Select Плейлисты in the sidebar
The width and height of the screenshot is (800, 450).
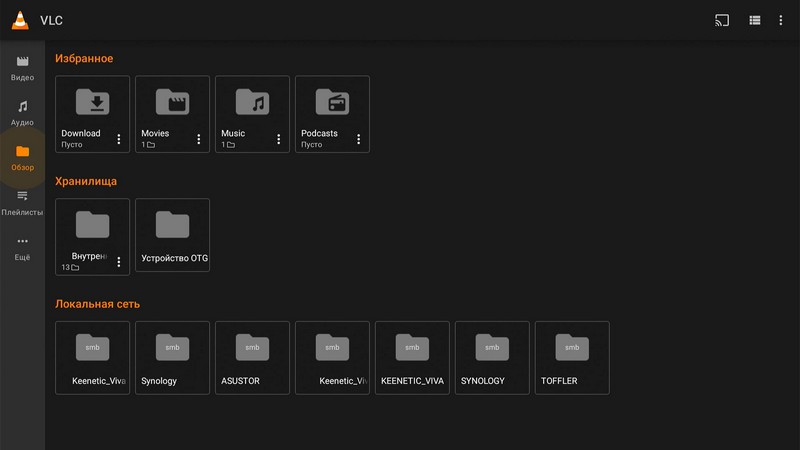(x=22, y=203)
